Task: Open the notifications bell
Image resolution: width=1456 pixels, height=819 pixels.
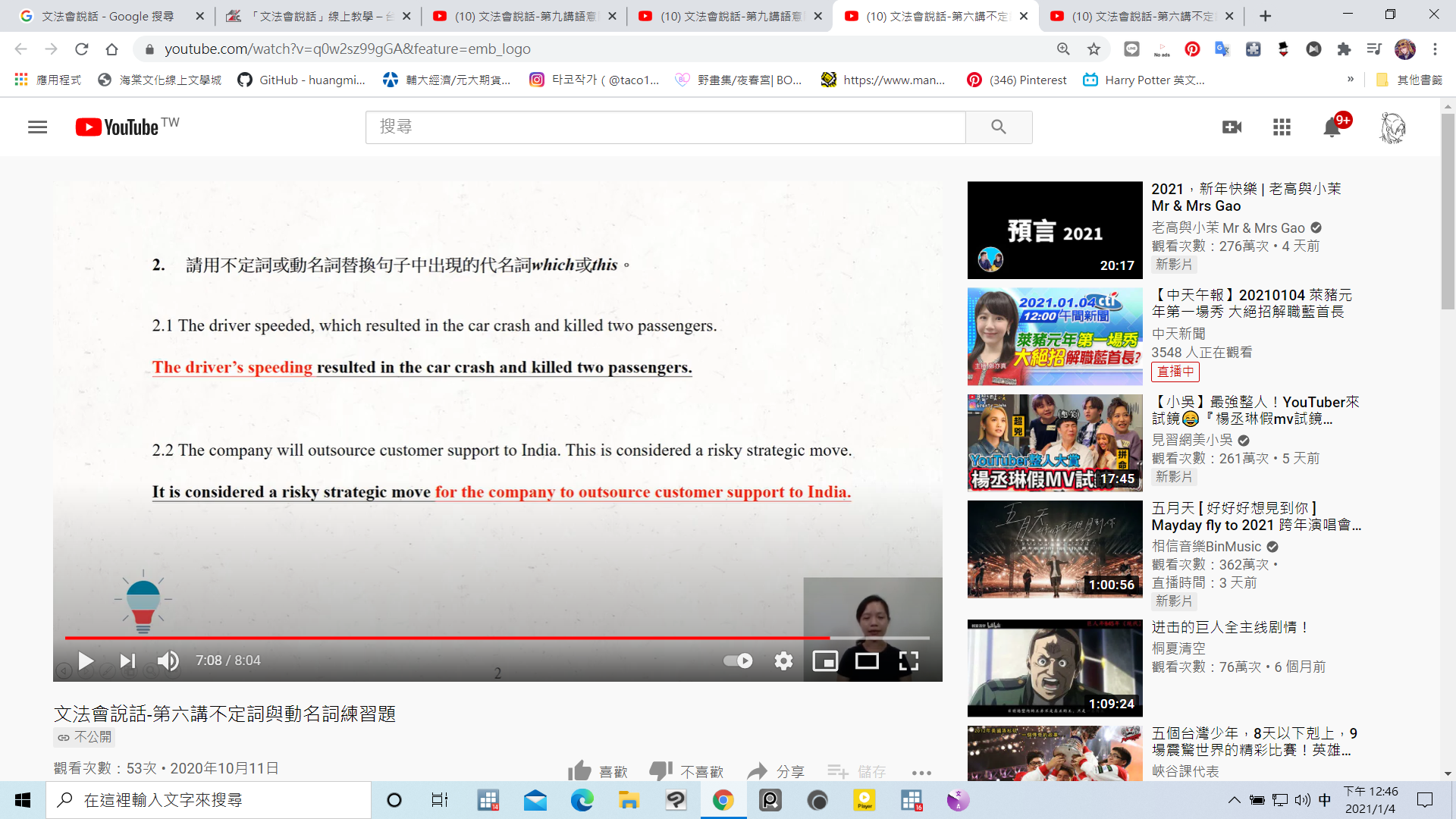Action: [1332, 127]
